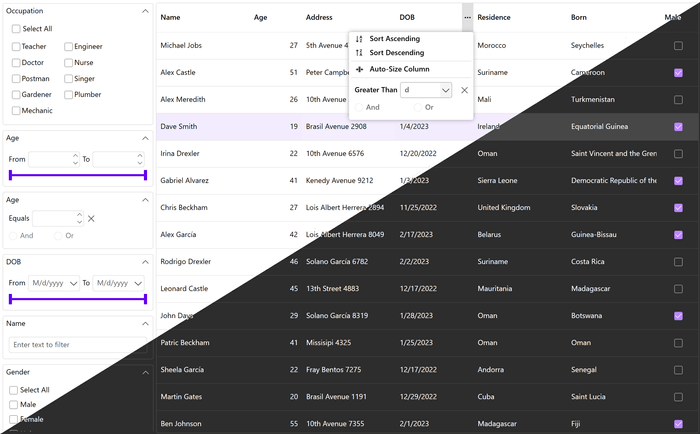The height and width of the screenshot is (434, 700).
Task: Tick the Engineer occupation checkbox
Action: click(68, 47)
